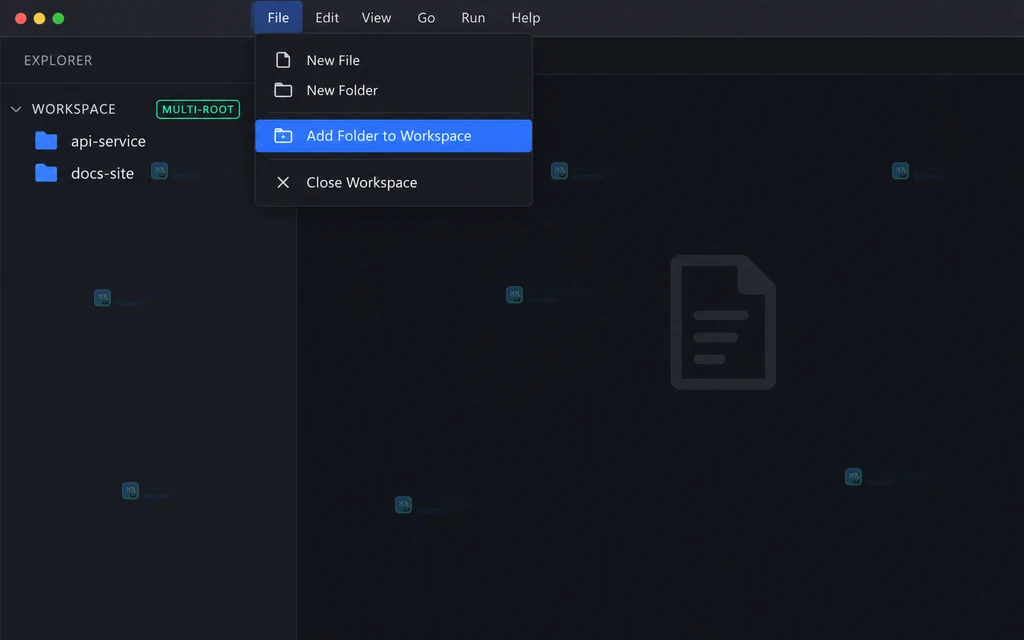
Task: Click the empty editor document placeholder icon
Action: (x=723, y=322)
